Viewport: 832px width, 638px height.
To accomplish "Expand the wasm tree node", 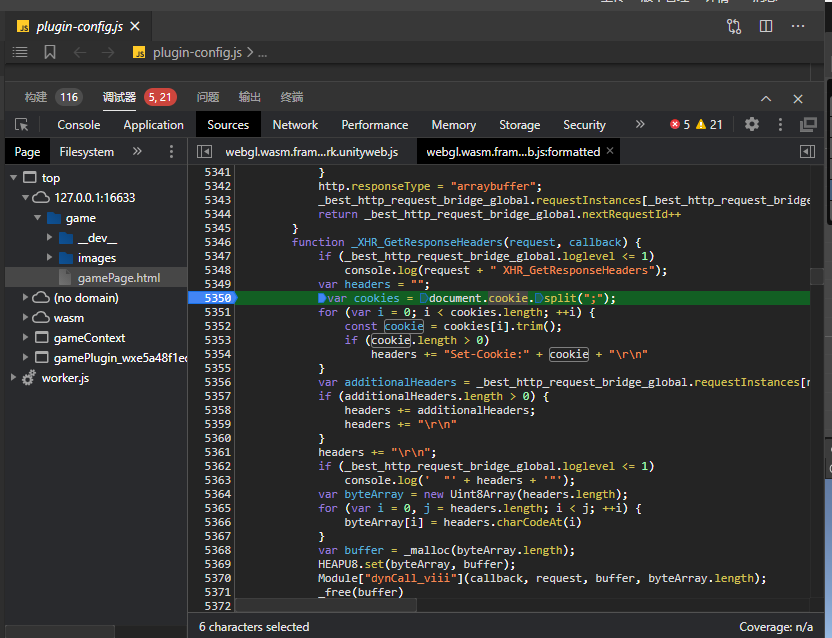I will click(x=27, y=318).
